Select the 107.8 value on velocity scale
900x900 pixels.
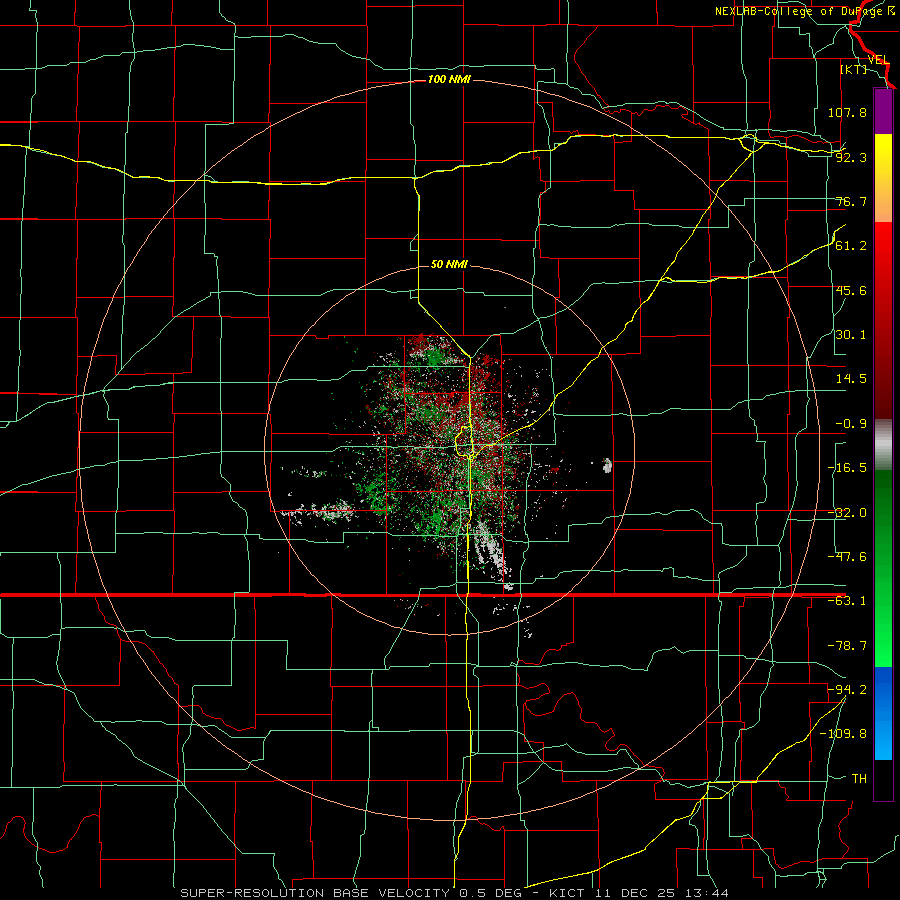click(847, 112)
